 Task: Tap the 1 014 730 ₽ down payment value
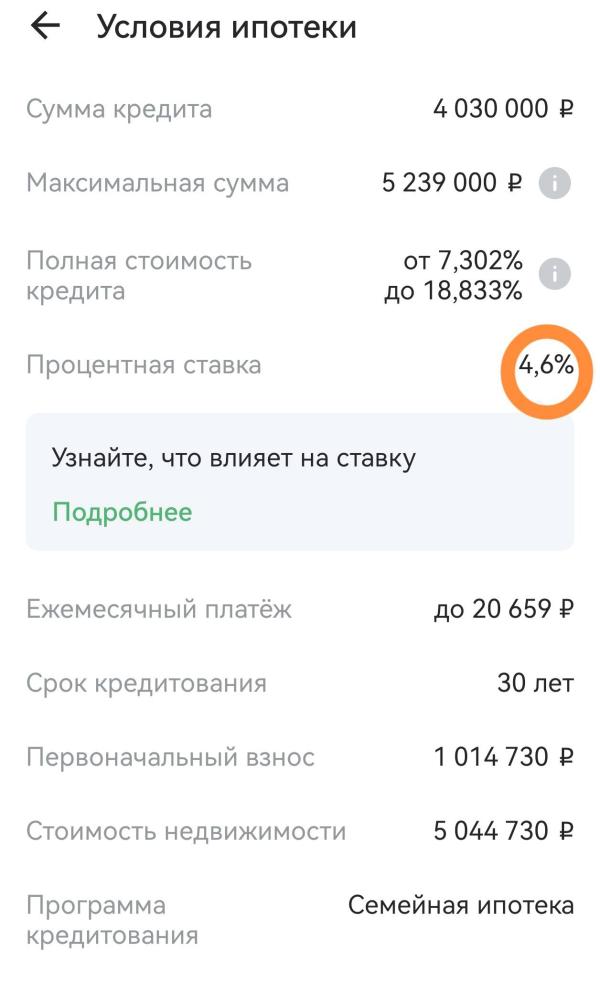click(x=504, y=757)
